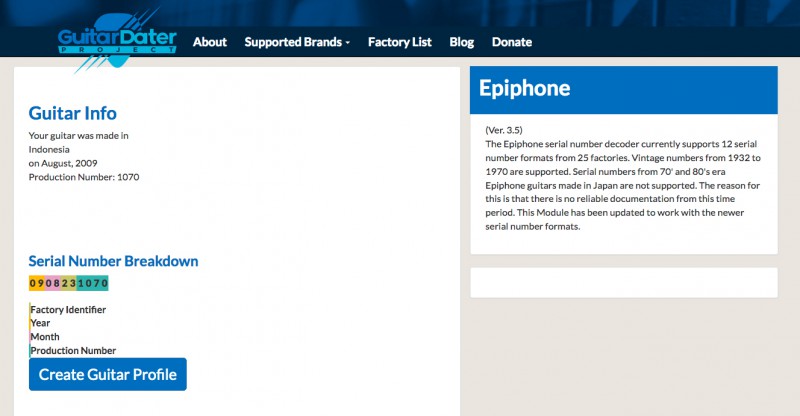Screen dimensions: 800x416
Task: Click the blue Epiphone header banner
Action: click(623, 89)
